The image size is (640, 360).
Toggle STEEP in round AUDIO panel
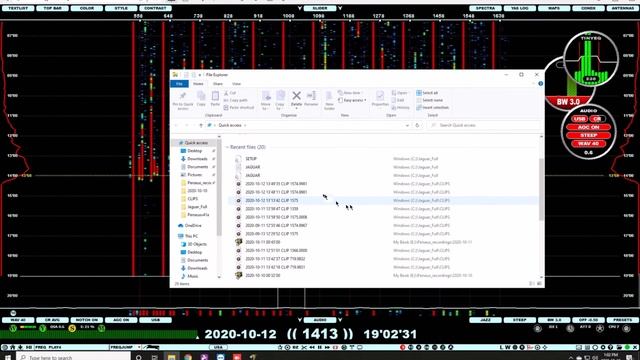589,135
